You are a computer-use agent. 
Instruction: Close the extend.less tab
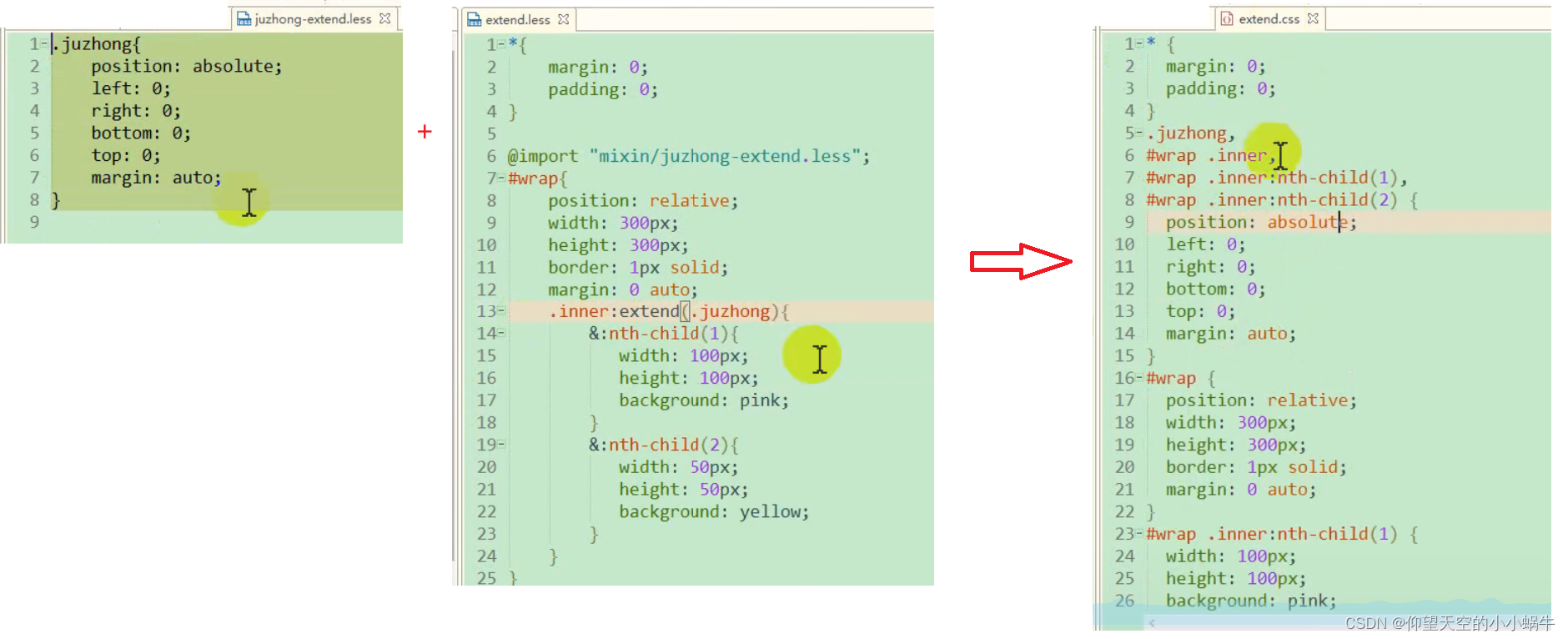click(564, 19)
